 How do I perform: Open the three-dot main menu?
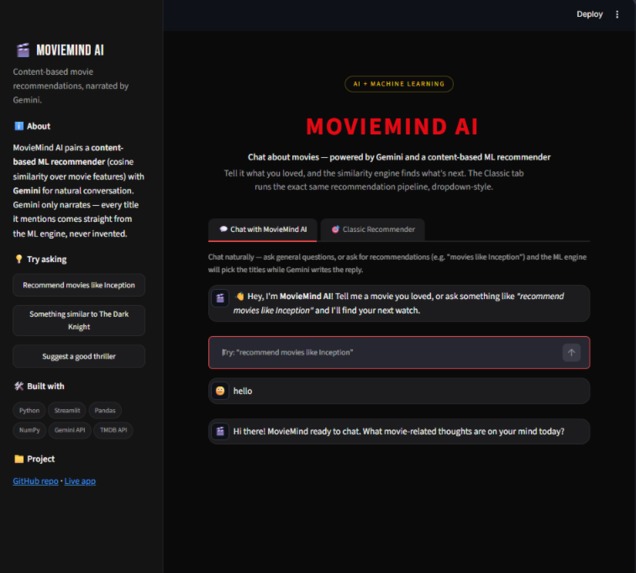pyautogui.click(x=617, y=14)
